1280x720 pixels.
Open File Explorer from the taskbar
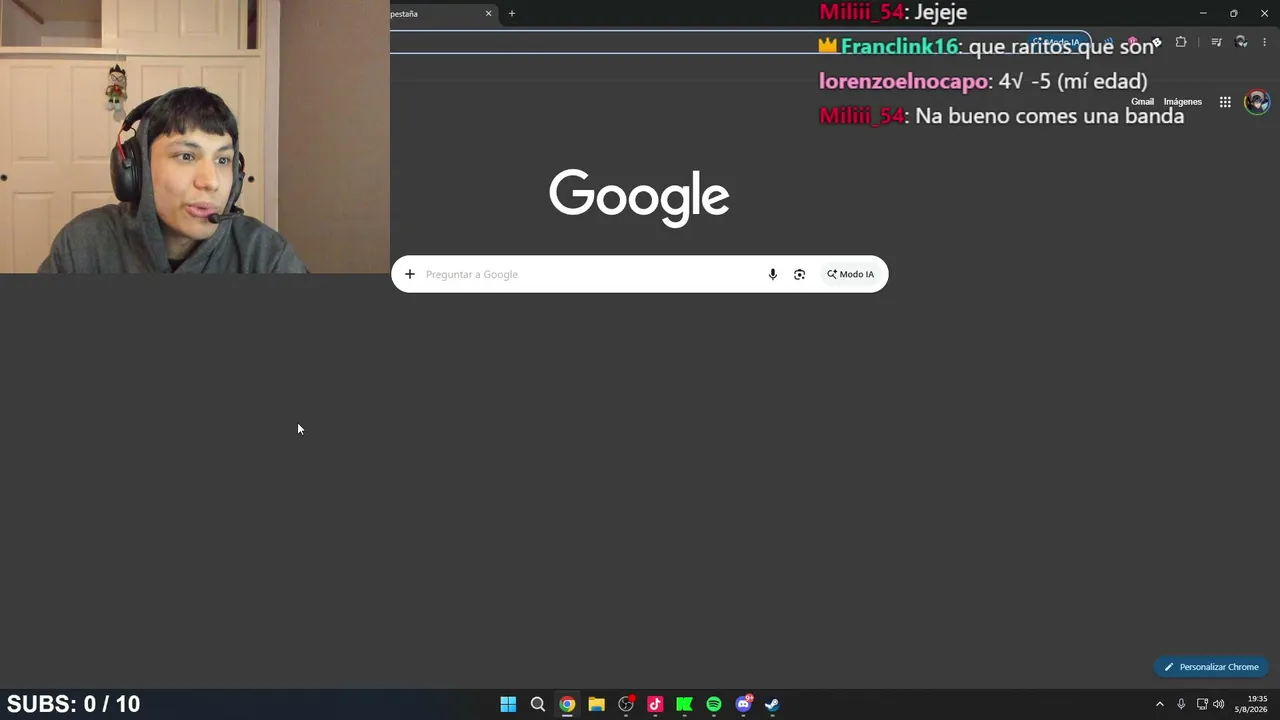pos(596,704)
